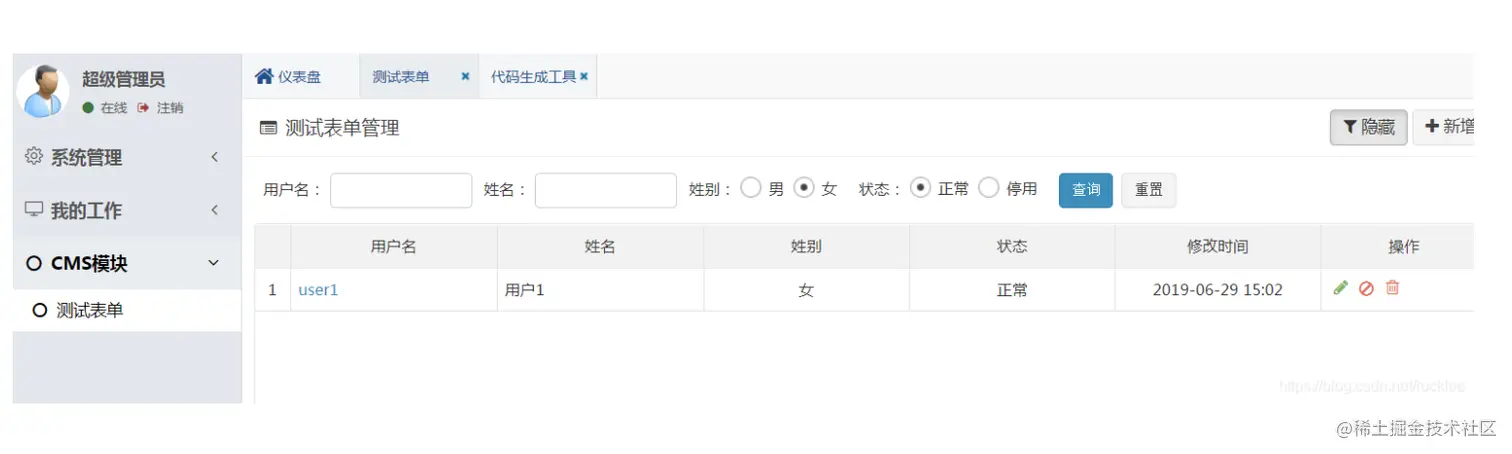
Task: Click the green 在线 status indicator
Action: pyautogui.click(x=88, y=108)
